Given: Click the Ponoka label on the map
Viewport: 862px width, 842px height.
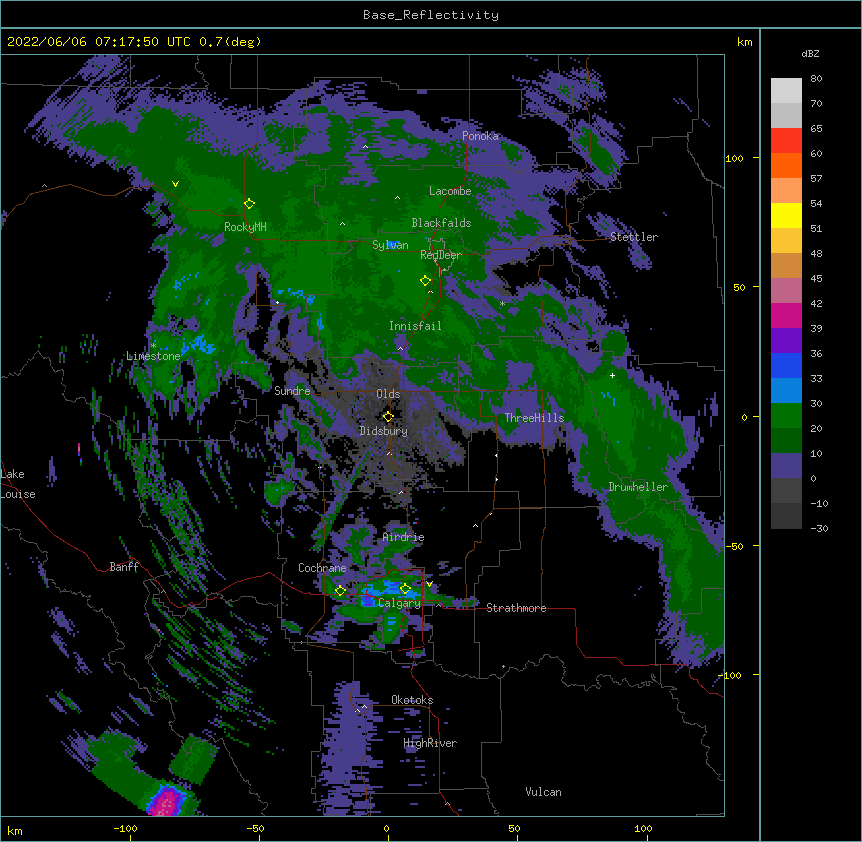Looking at the screenshot, I should [x=480, y=136].
